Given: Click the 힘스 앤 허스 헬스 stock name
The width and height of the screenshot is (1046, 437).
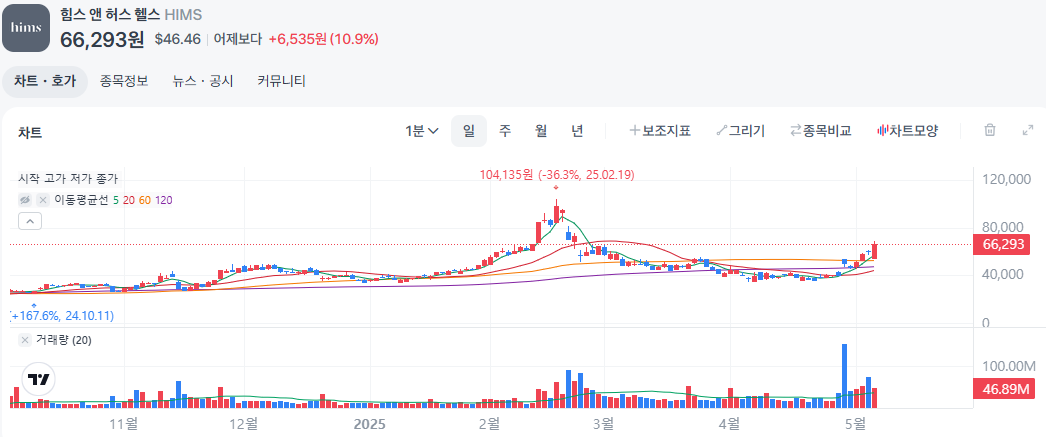Looking at the screenshot, I should pyautogui.click(x=109, y=15).
